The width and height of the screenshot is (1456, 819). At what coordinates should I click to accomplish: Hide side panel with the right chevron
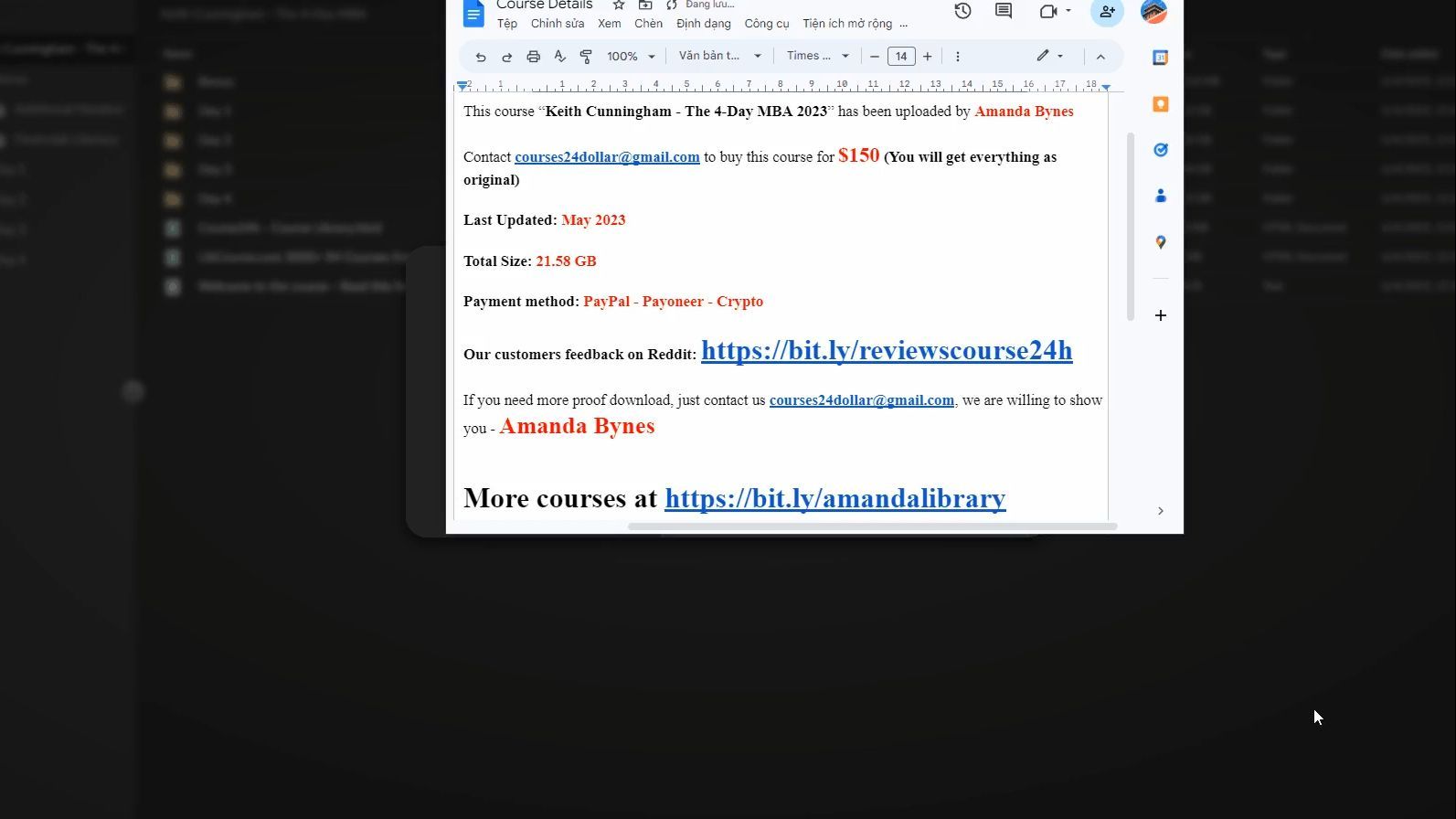[1161, 511]
